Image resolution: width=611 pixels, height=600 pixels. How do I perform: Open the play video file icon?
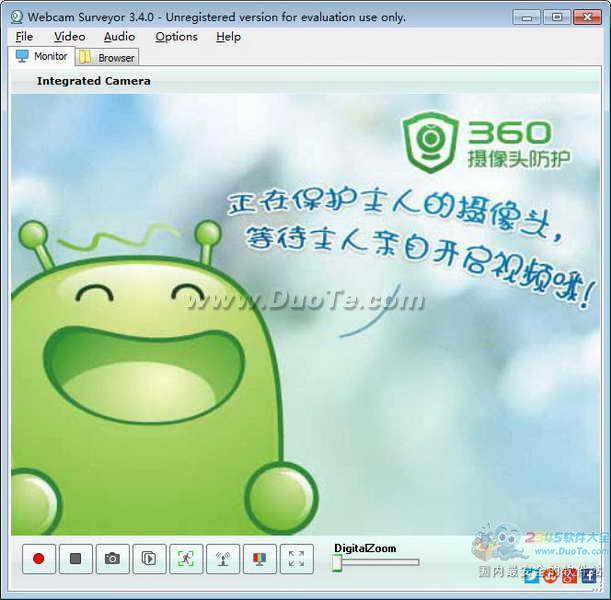[x=149, y=559]
